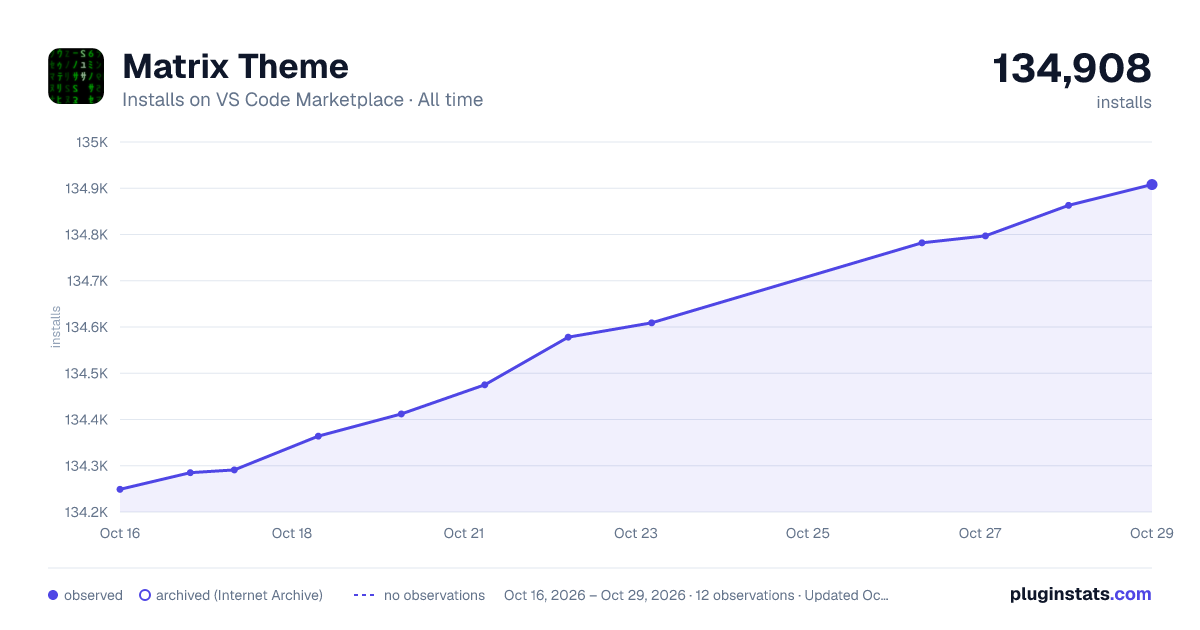Click the dashed 'no observations' legend line
The width and height of the screenshot is (1200, 630).
click(x=364, y=595)
